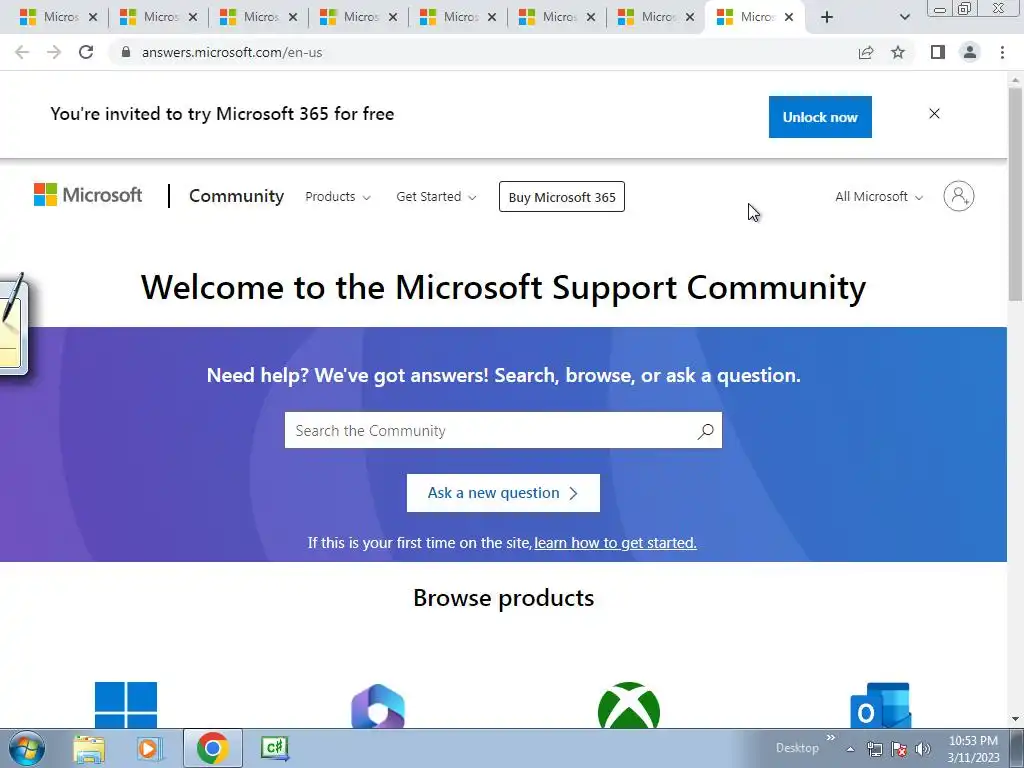Expand the Desktop toolbar chevron
The image size is (1024, 768).
830,738
